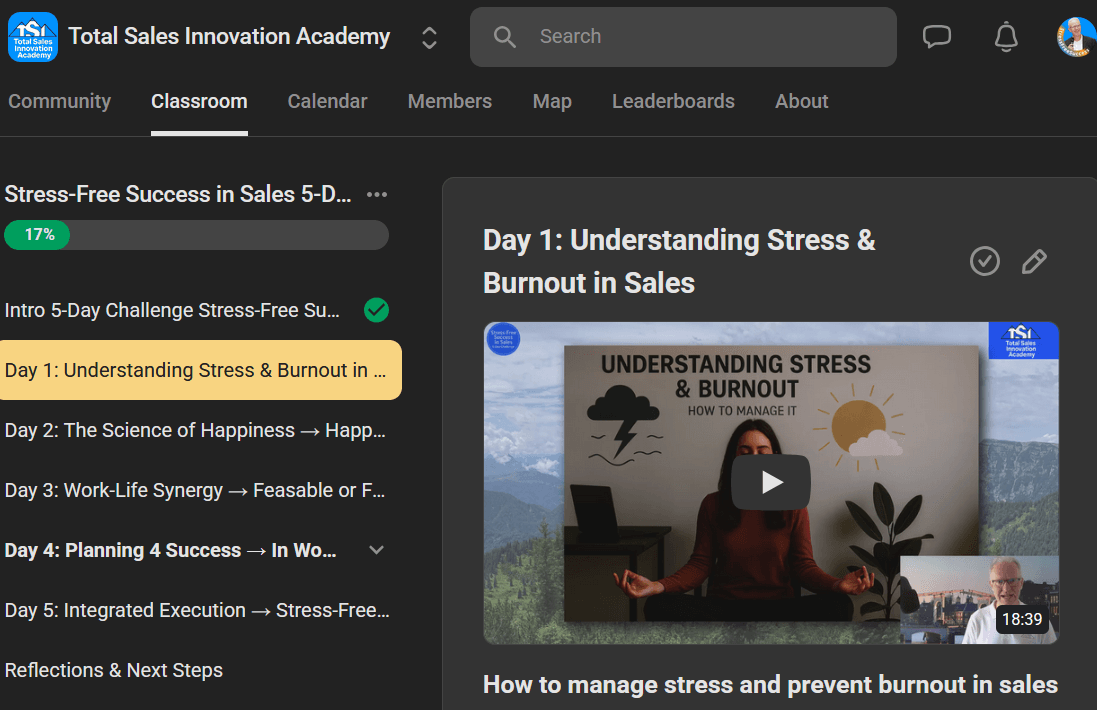Screen dimensions: 1097x710
Task: Click the Total Sales Innovation Academy group name
Action: click(229, 36)
